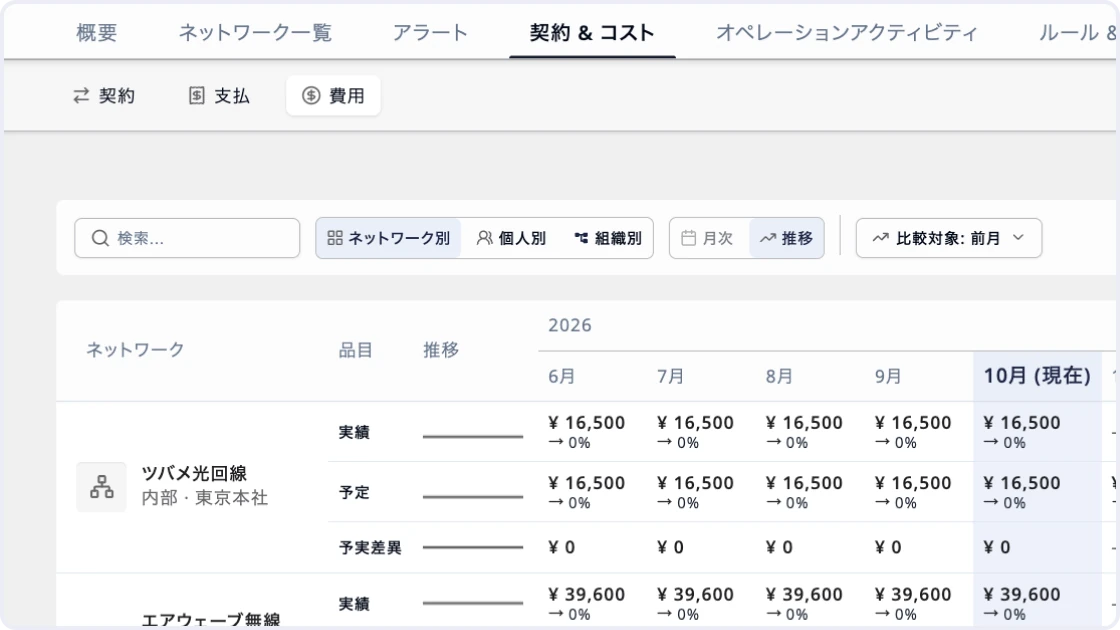Click the 10月 予実差異 ¥0 cell
1120x630 pixels.
[997, 548]
